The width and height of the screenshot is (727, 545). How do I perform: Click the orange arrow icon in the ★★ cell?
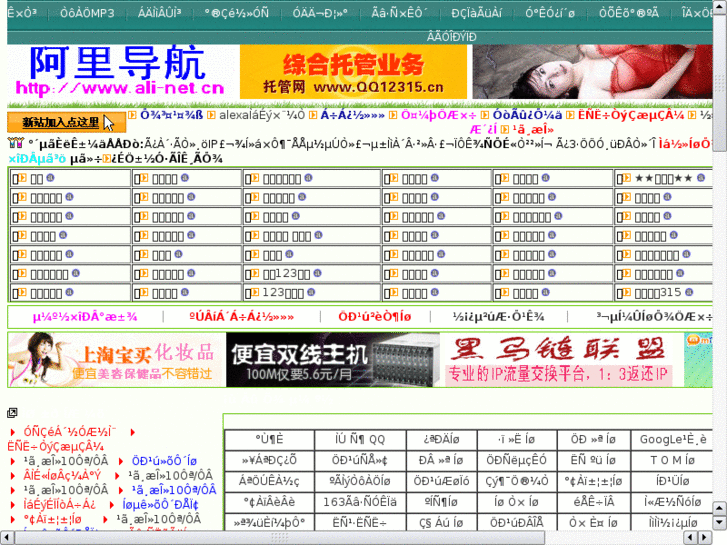[627, 178]
